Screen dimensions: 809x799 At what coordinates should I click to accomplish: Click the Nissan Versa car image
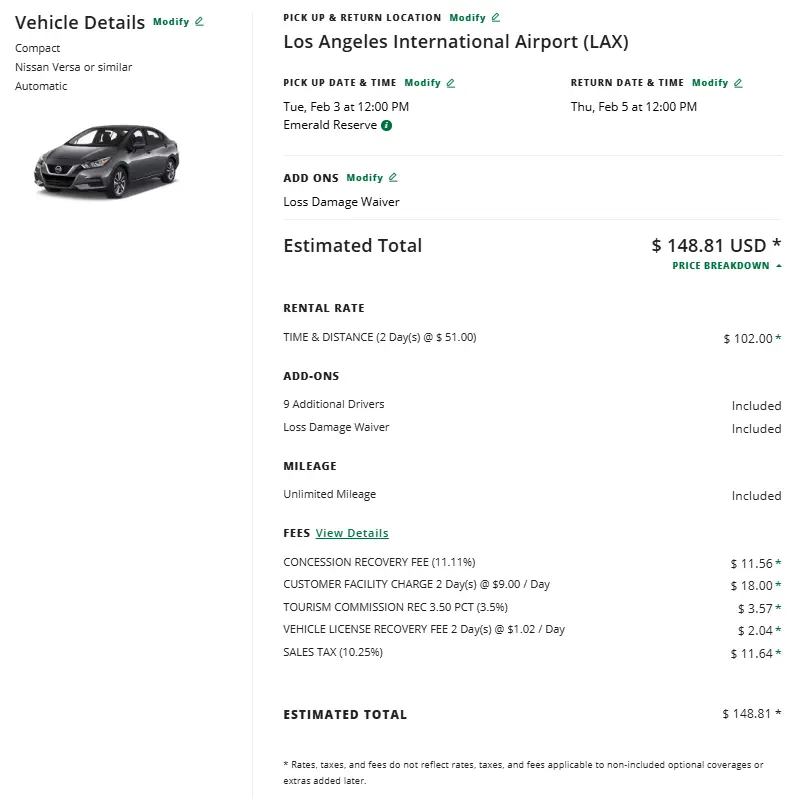coord(107,160)
